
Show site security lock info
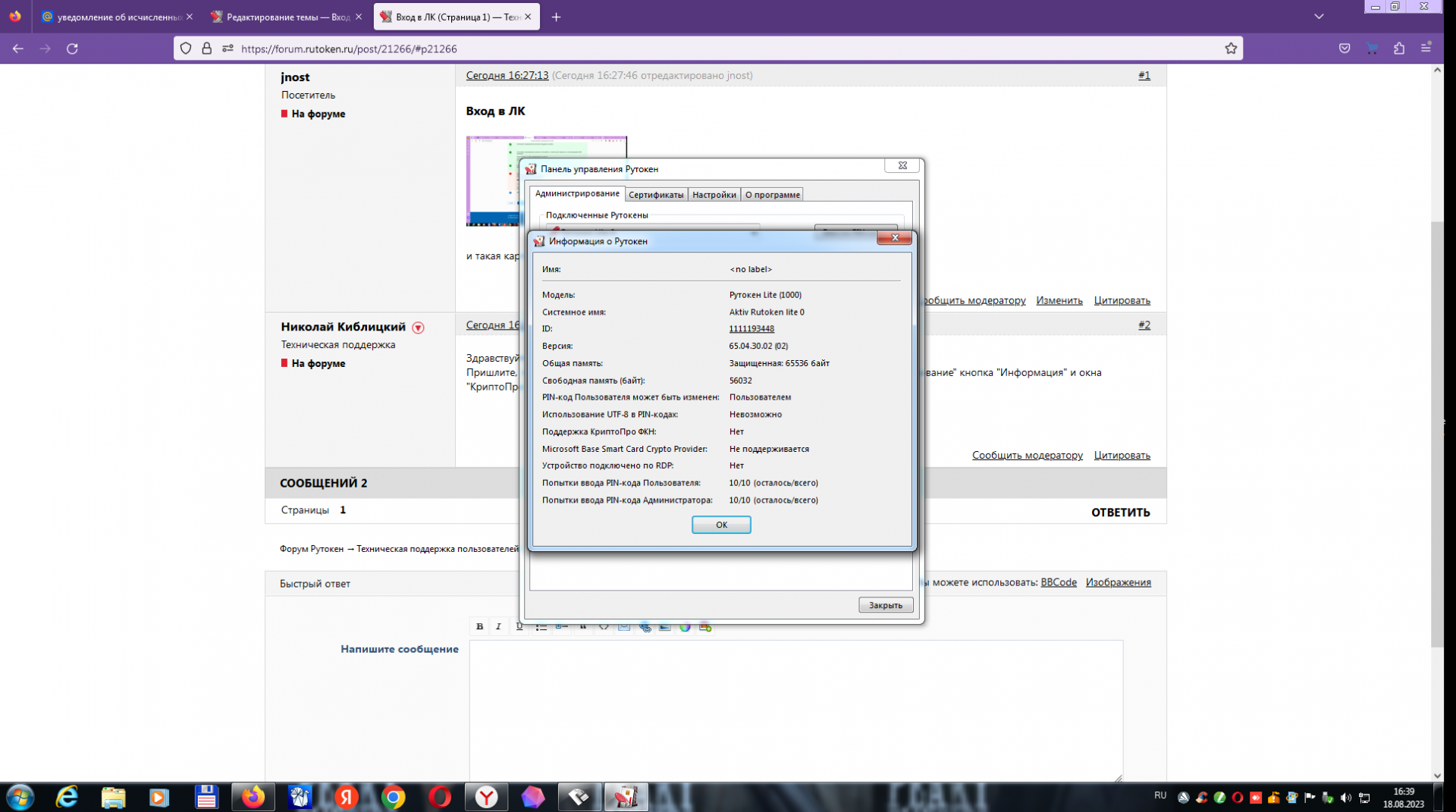pyautogui.click(x=206, y=49)
